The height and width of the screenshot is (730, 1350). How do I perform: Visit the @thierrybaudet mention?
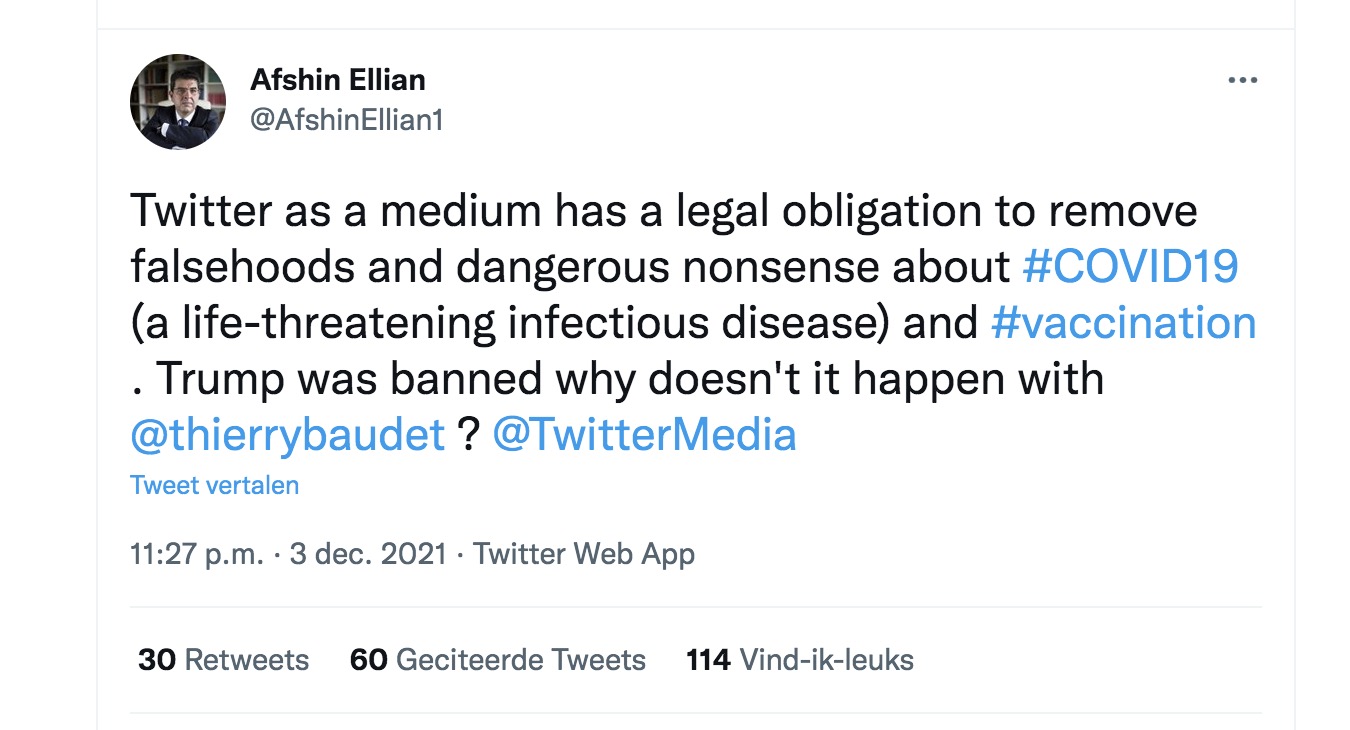(288, 435)
